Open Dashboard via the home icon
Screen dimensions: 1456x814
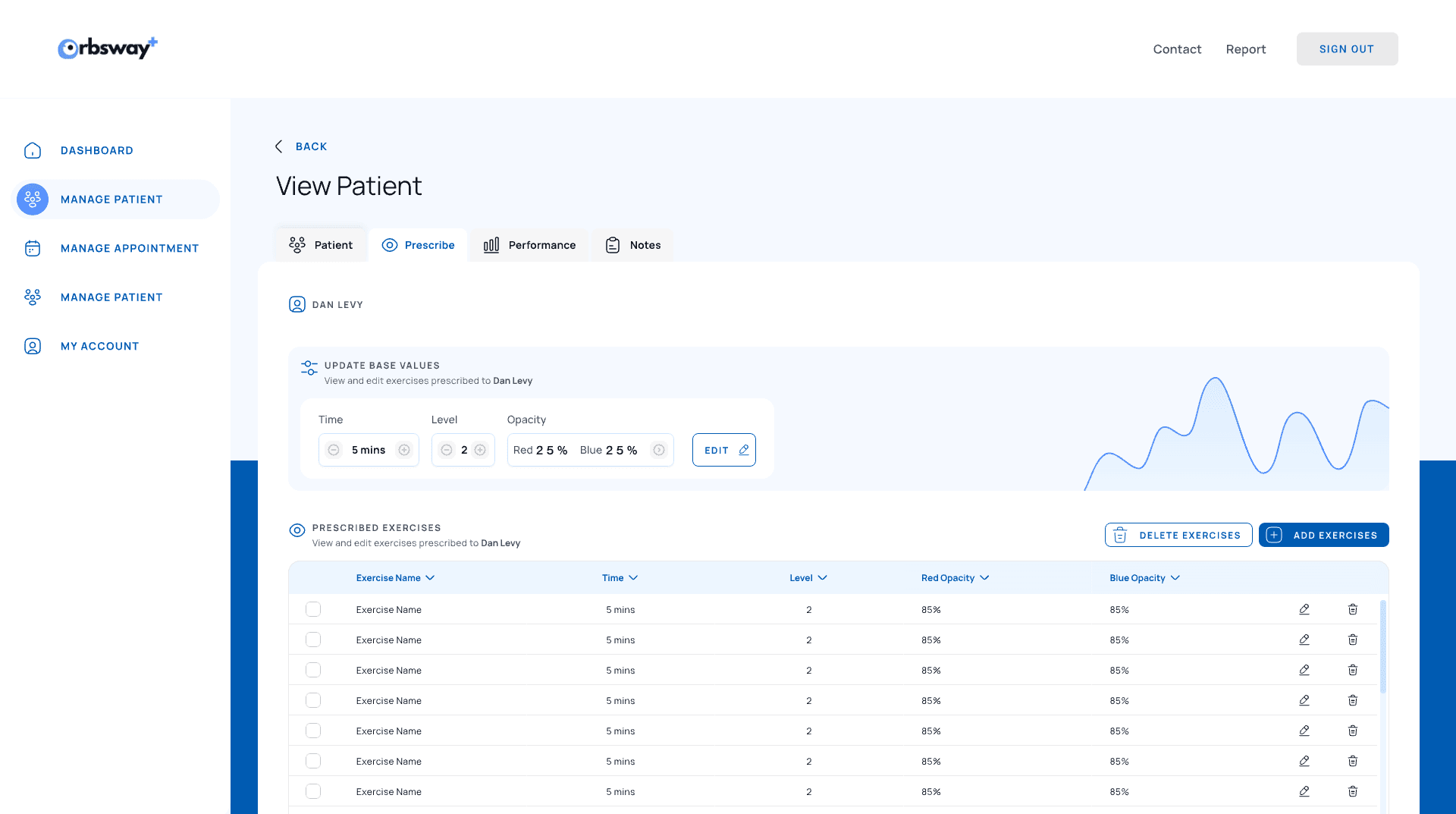point(33,150)
